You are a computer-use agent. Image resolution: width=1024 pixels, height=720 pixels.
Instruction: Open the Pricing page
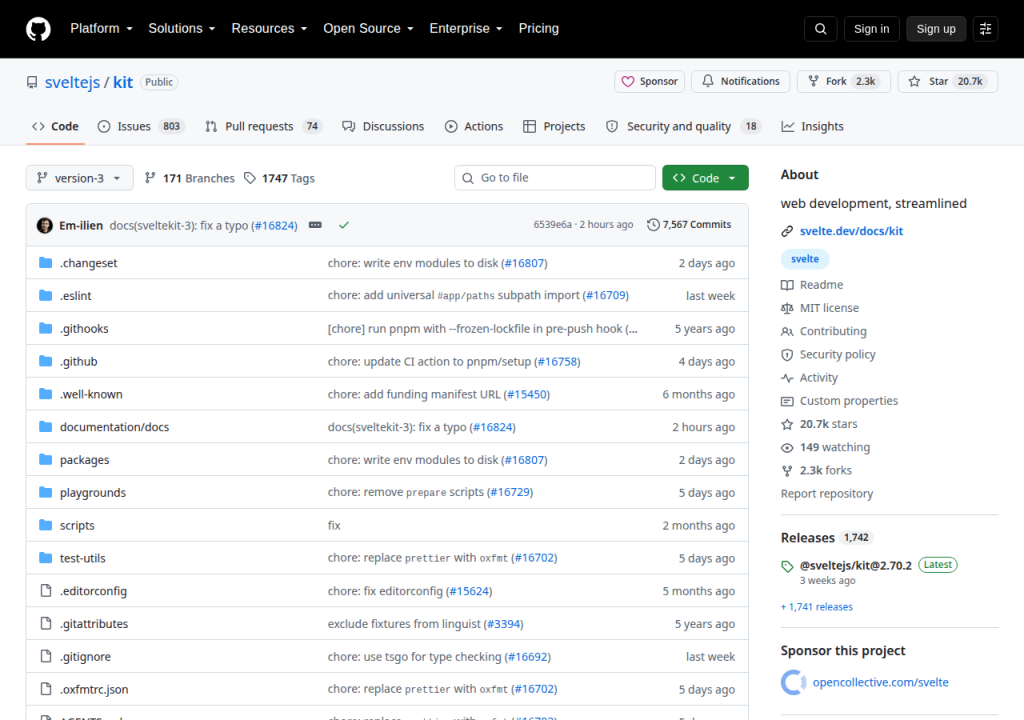coord(539,29)
